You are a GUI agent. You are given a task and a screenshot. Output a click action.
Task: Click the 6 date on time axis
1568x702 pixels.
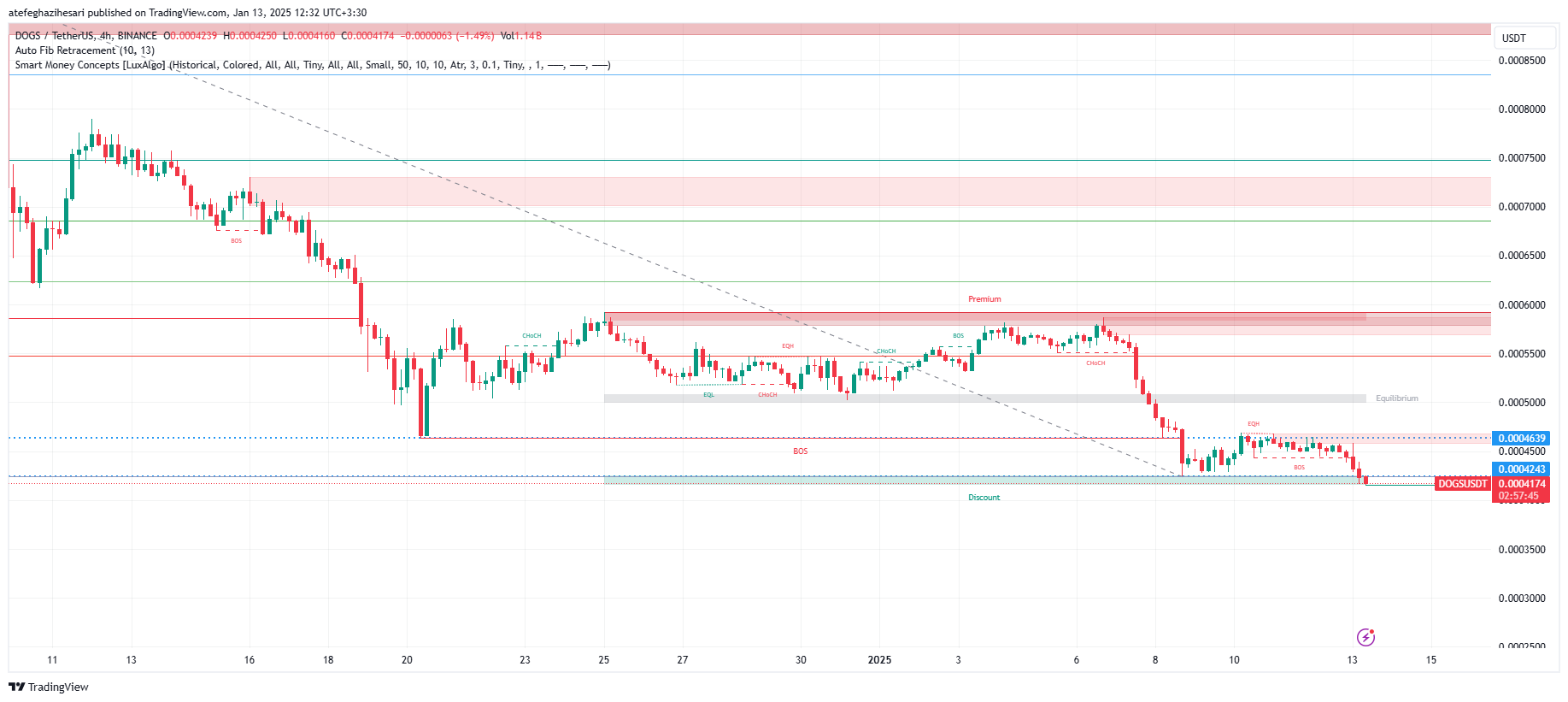pyautogui.click(x=1077, y=660)
